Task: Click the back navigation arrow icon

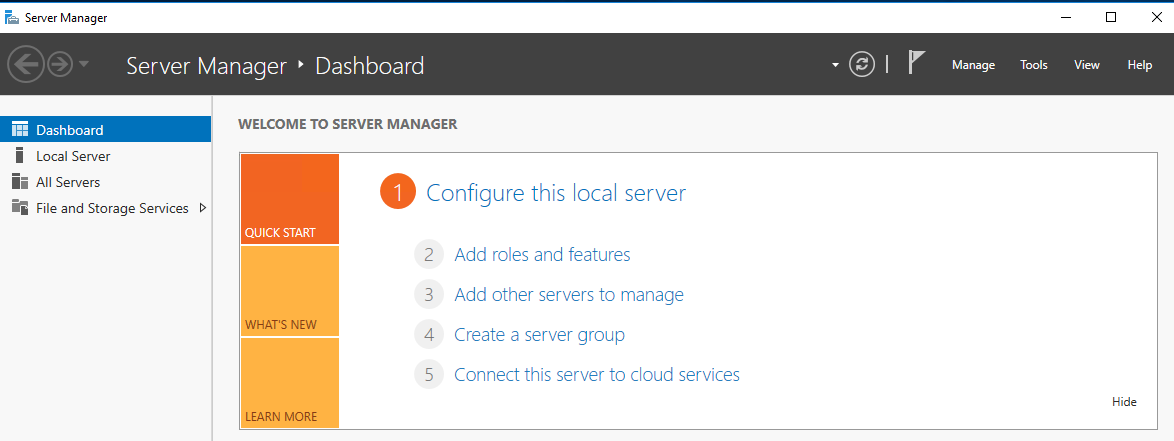Action: 25,65
